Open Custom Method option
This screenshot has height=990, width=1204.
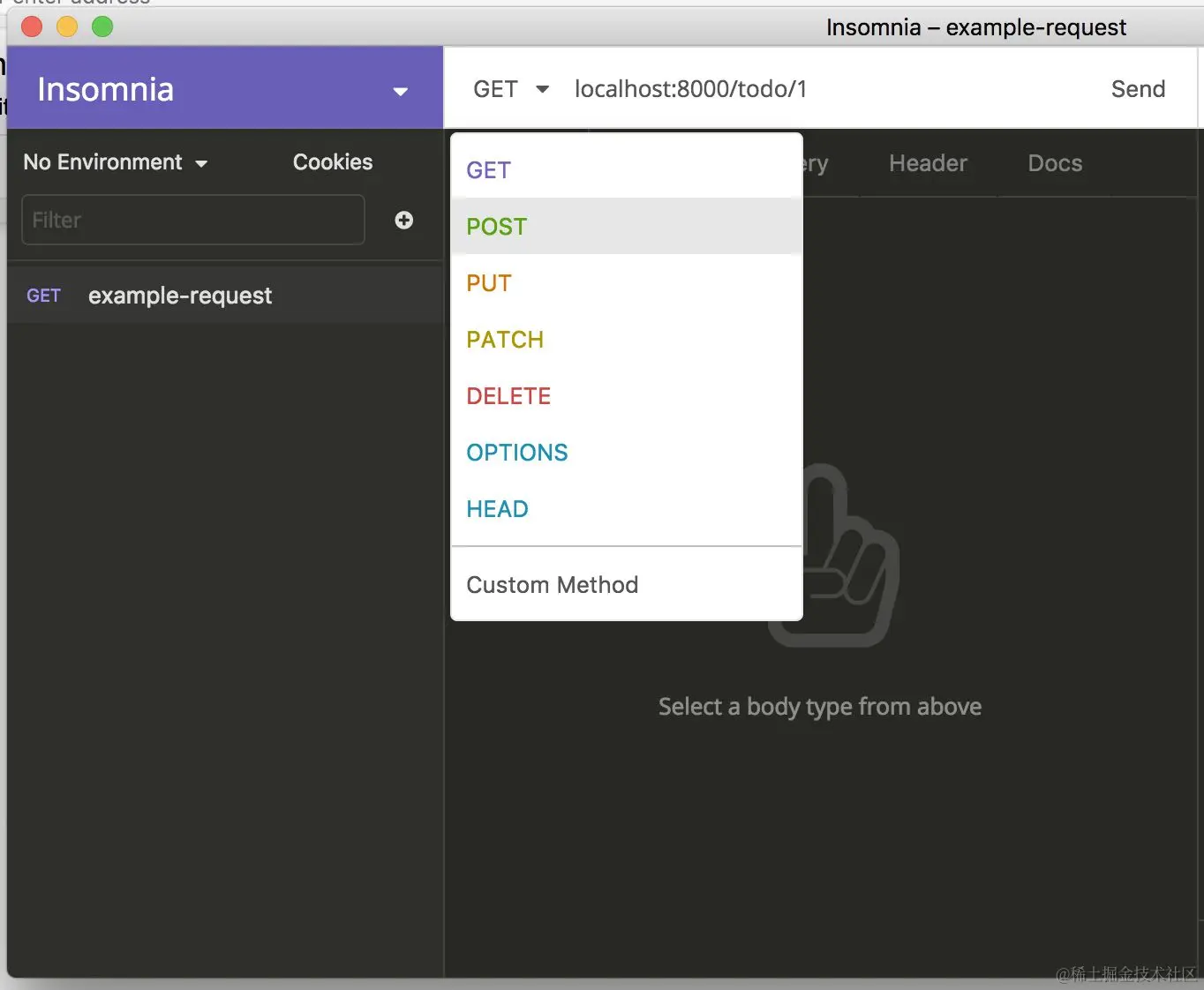click(x=626, y=584)
